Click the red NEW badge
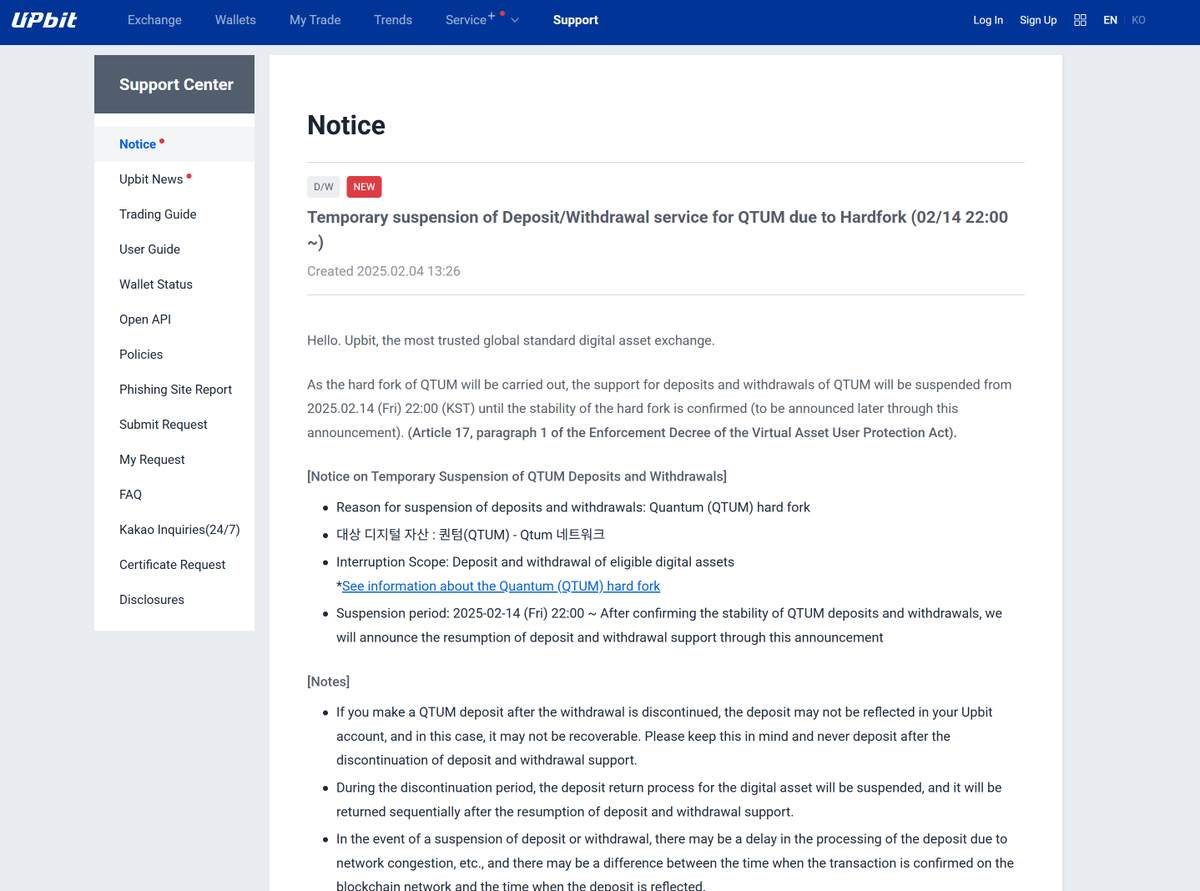The height and width of the screenshot is (891, 1200). pyautogui.click(x=364, y=187)
